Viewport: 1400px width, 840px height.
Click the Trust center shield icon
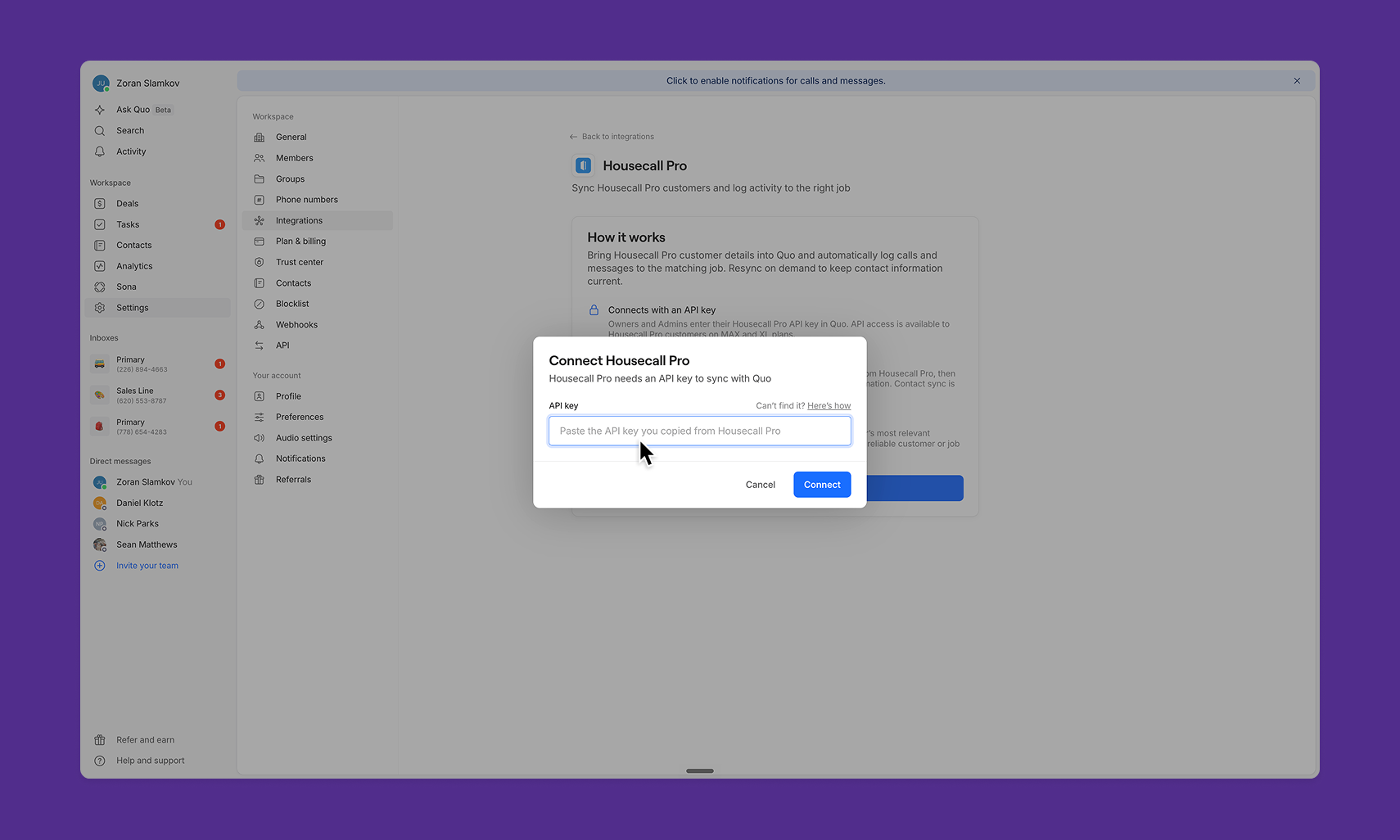click(x=260, y=262)
